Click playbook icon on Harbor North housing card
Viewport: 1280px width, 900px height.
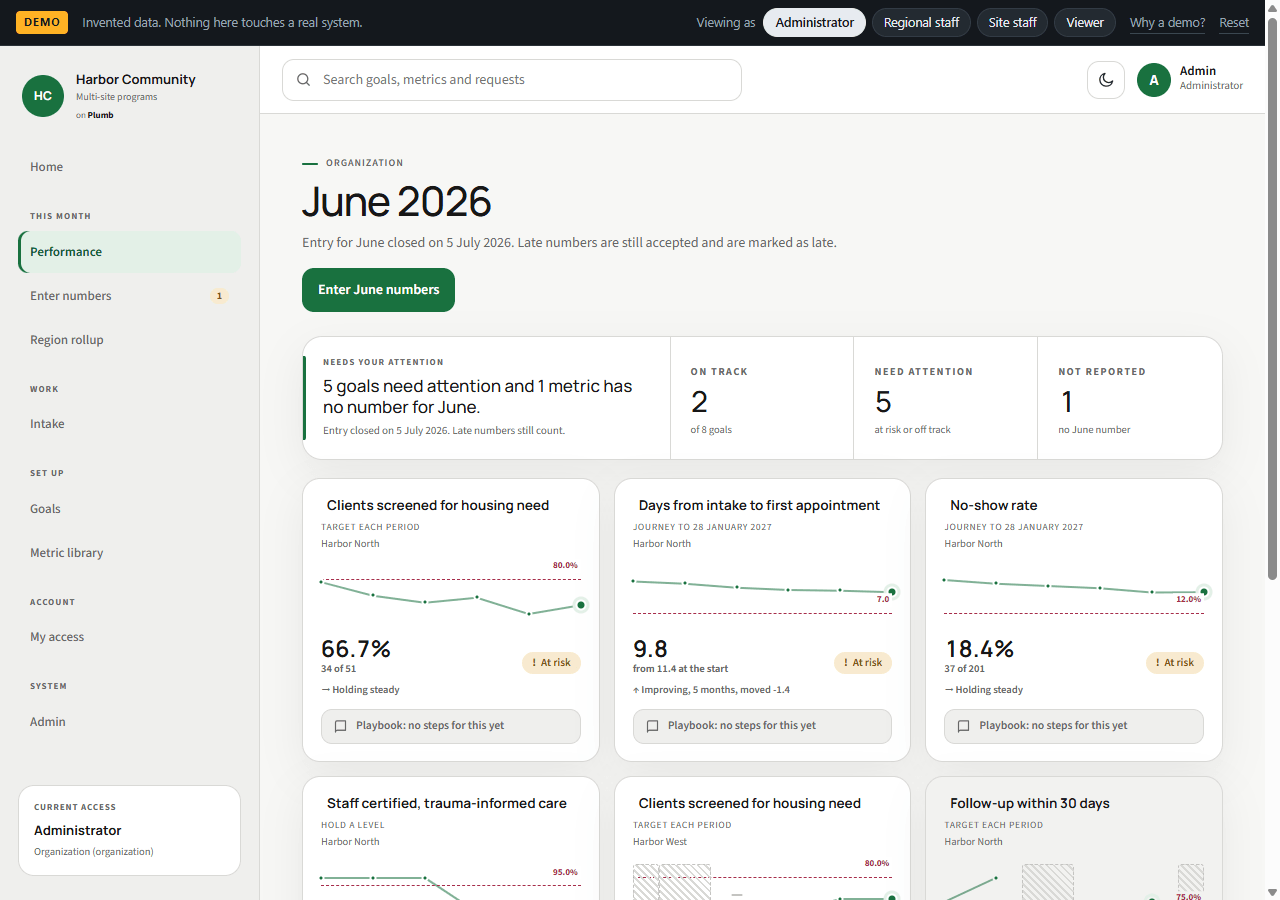[x=340, y=726]
